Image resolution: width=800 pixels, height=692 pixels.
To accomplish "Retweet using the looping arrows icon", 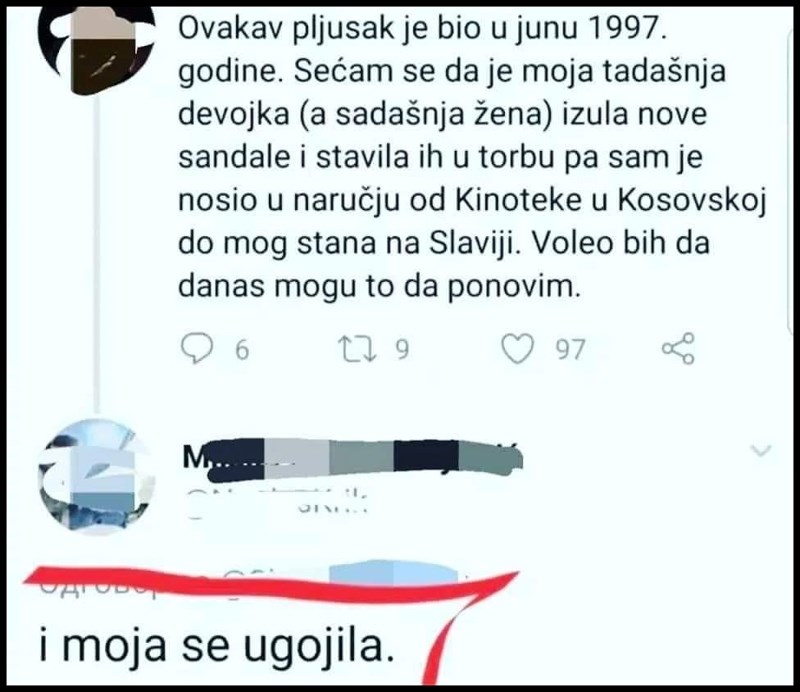I will click(x=359, y=349).
